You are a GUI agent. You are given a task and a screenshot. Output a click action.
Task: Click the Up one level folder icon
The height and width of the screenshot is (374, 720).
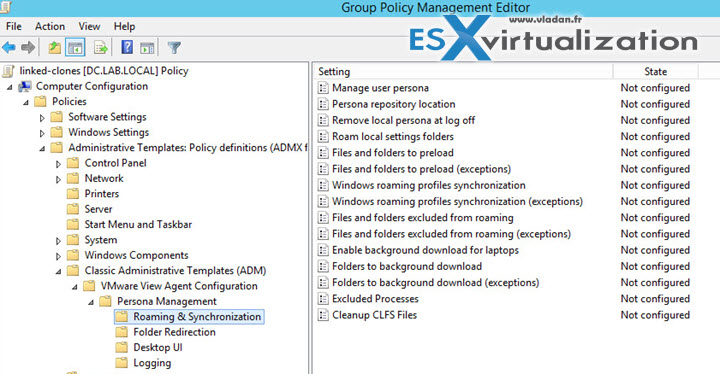pyautogui.click(x=55, y=47)
